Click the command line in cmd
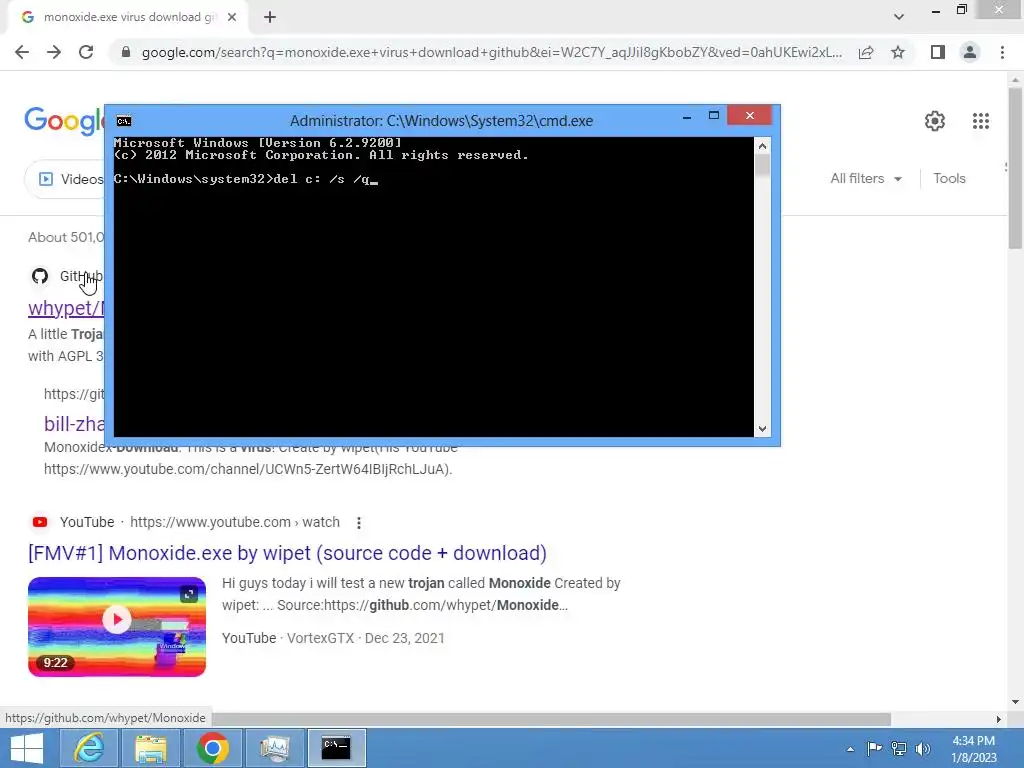 246,179
